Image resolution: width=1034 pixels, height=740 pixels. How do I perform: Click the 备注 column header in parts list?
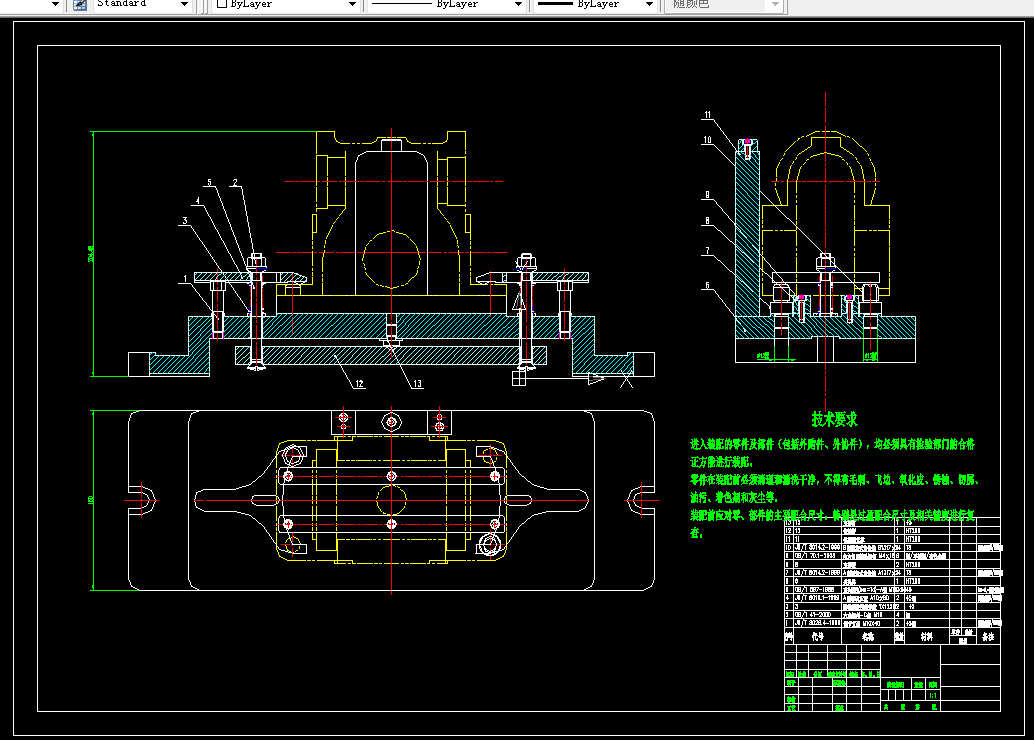(988, 635)
